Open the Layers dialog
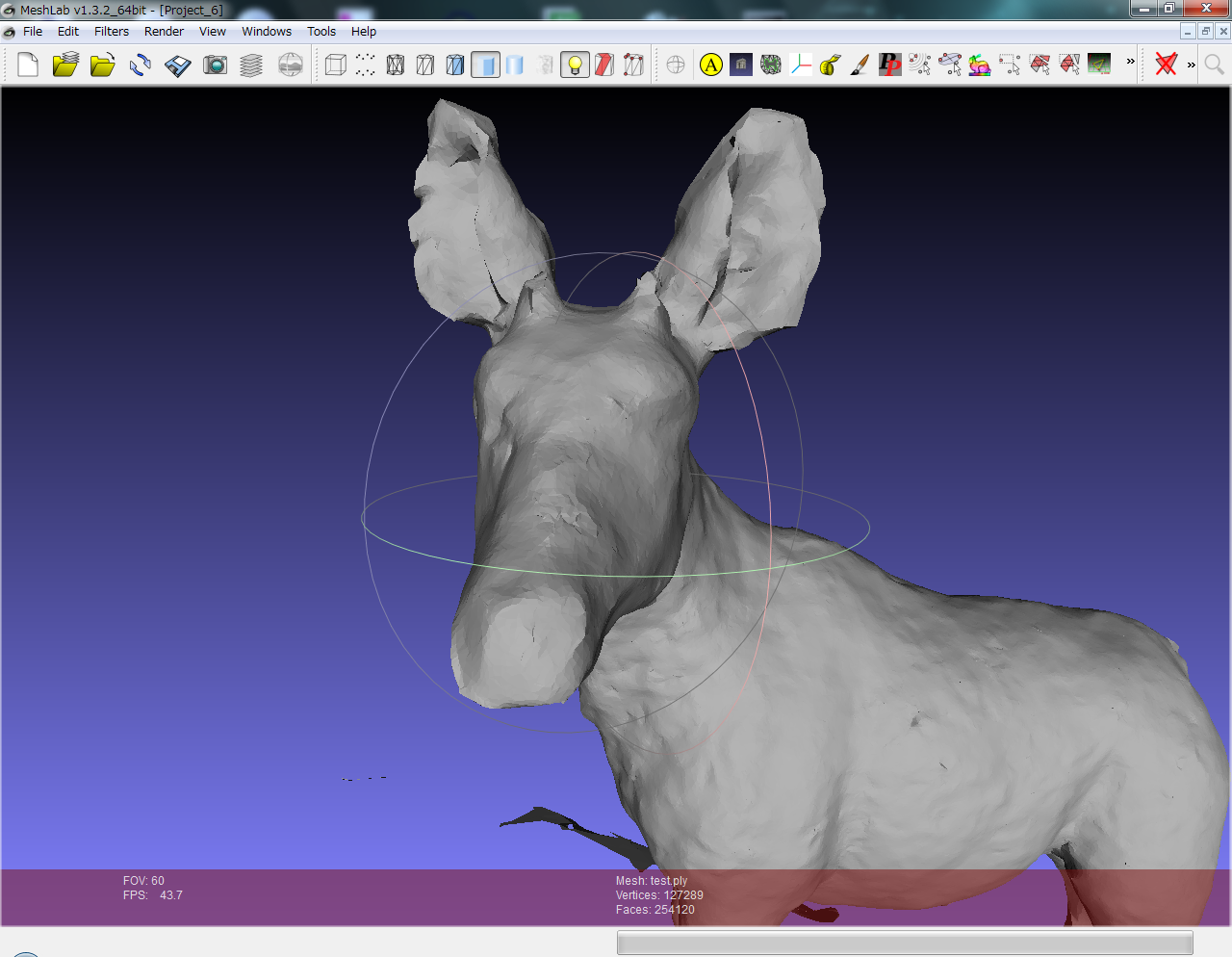The image size is (1232, 957). tap(252, 65)
